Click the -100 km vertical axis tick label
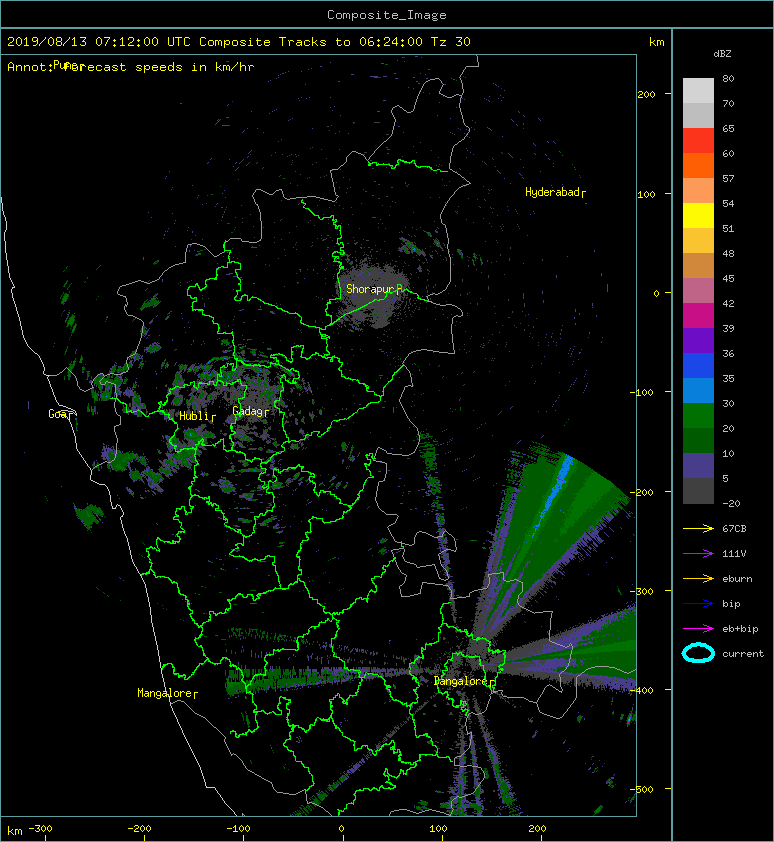 [x=642, y=393]
